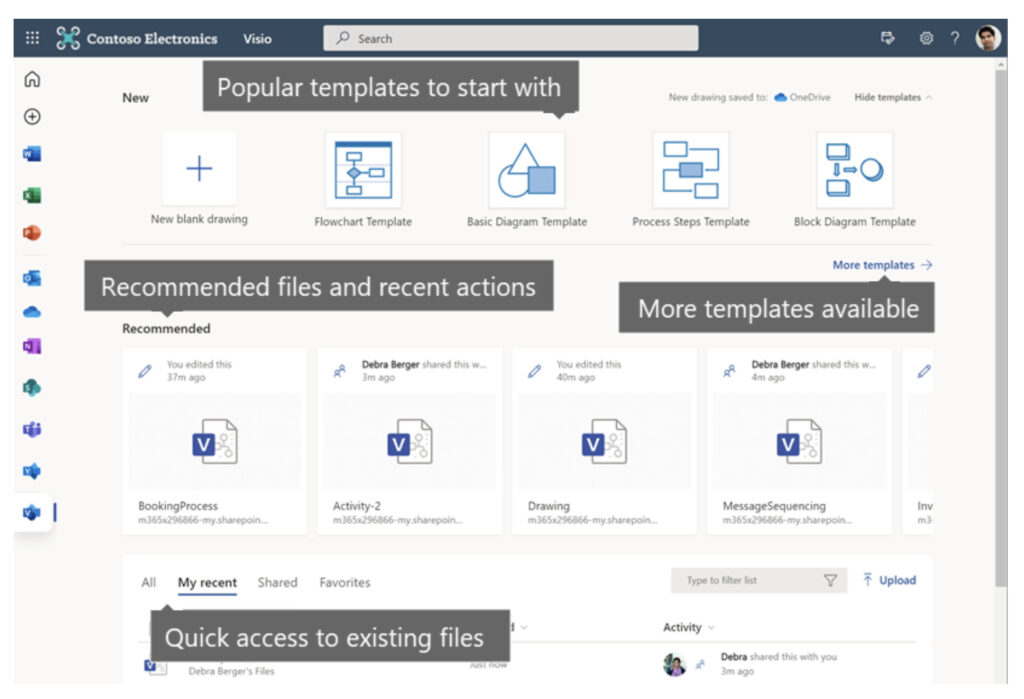Open SharePoint from the sidebar
1024x699 pixels.
pyautogui.click(x=32, y=388)
